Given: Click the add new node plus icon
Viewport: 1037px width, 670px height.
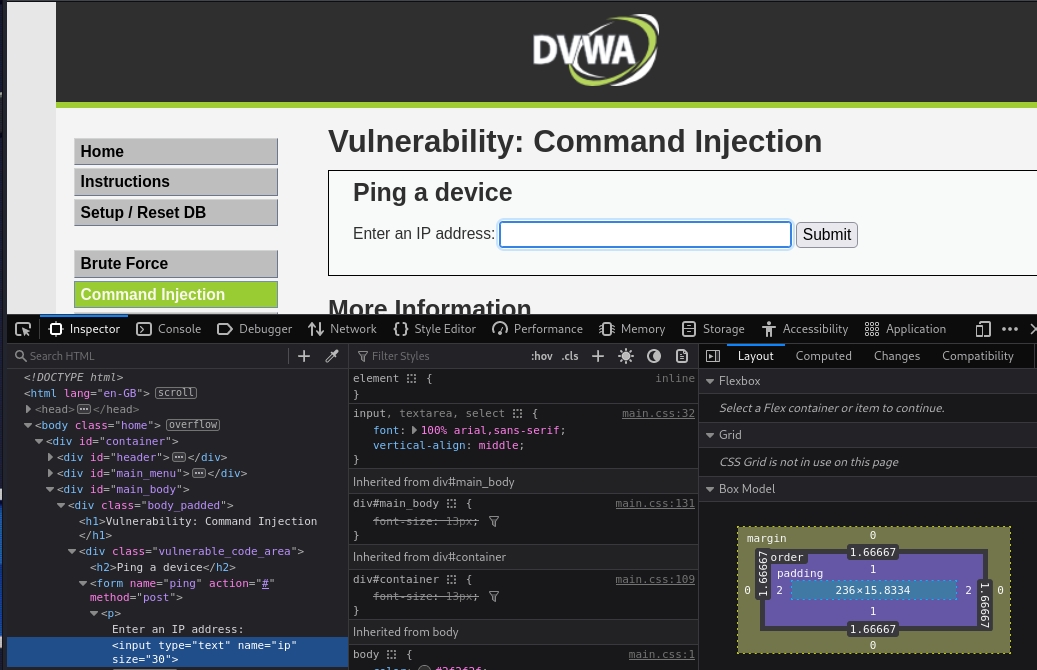Looking at the screenshot, I should pos(304,356).
